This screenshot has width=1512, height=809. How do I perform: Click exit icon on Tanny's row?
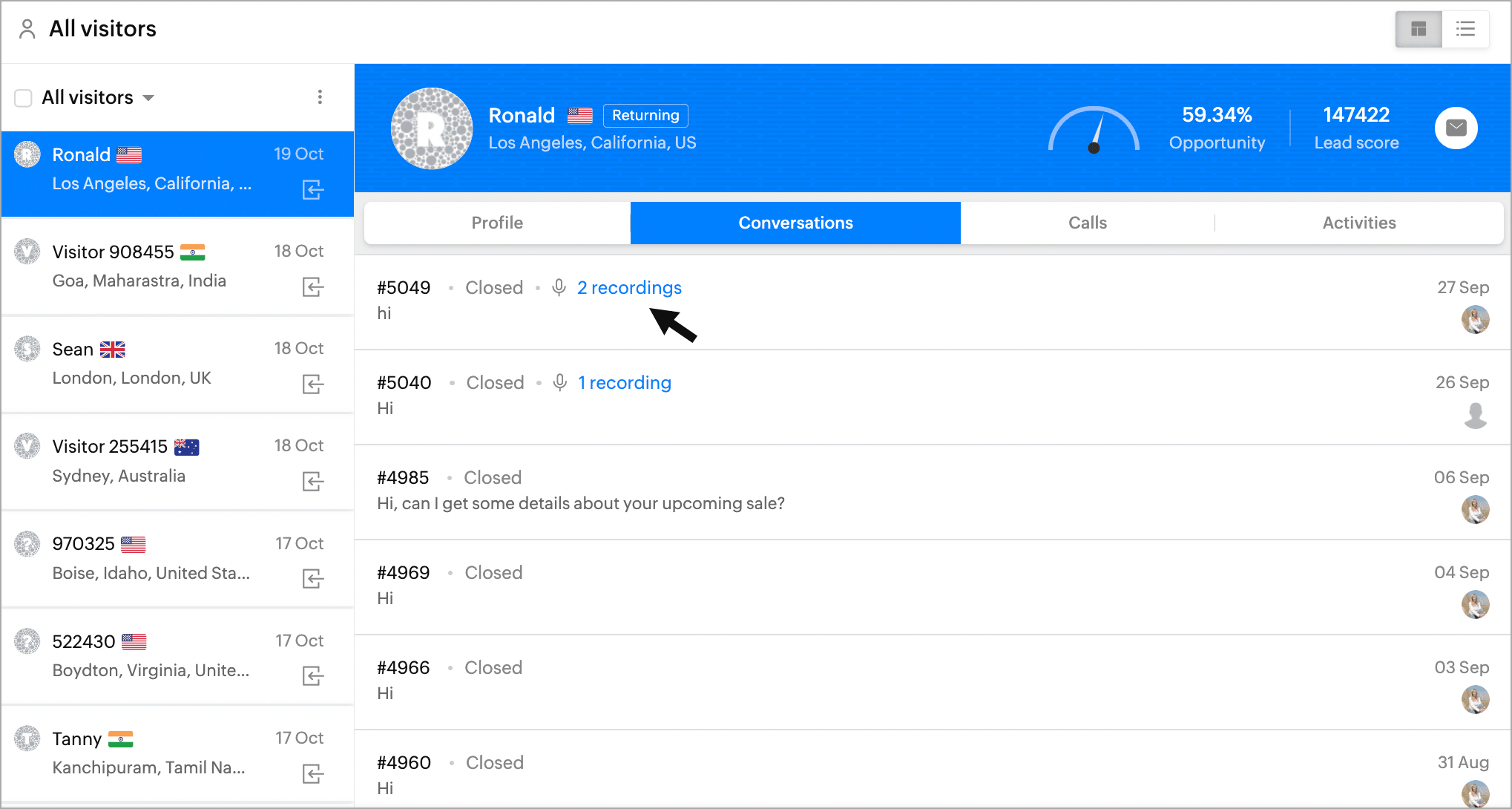pyautogui.click(x=313, y=774)
